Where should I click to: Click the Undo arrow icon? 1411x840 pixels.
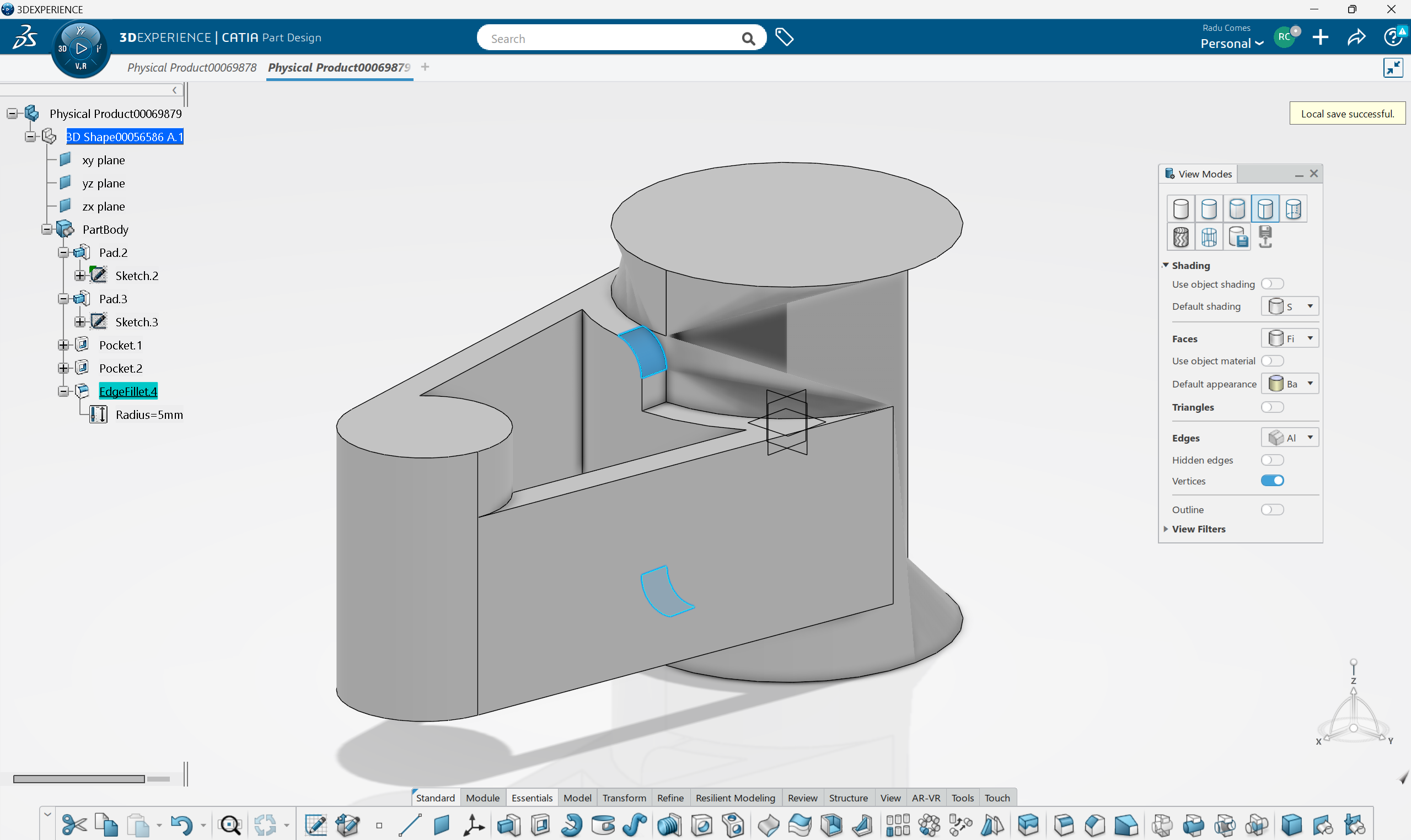181,825
